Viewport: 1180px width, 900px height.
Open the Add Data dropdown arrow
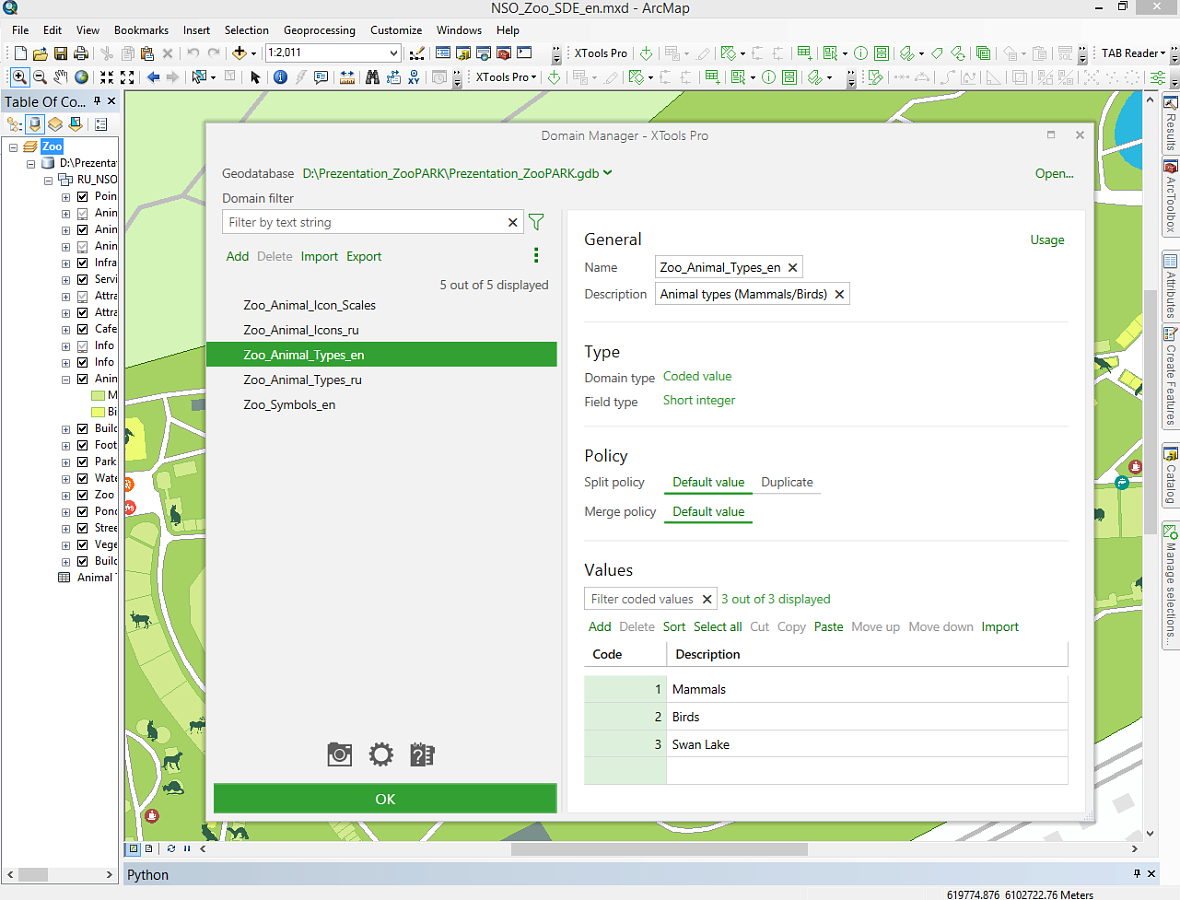pyautogui.click(x=254, y=53)
